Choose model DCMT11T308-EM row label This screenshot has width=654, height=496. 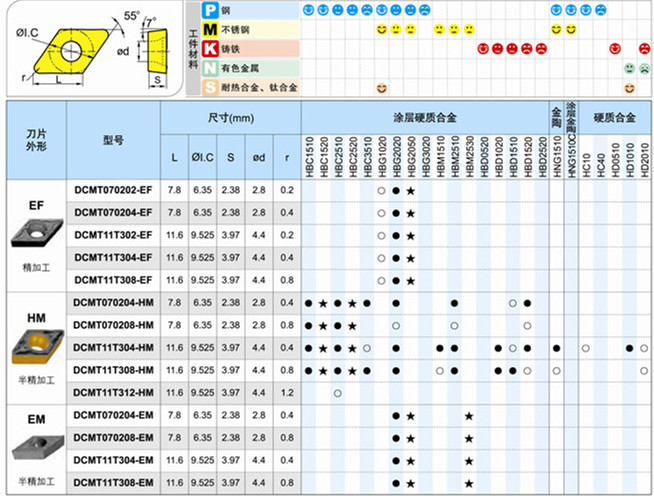[113, 482]
